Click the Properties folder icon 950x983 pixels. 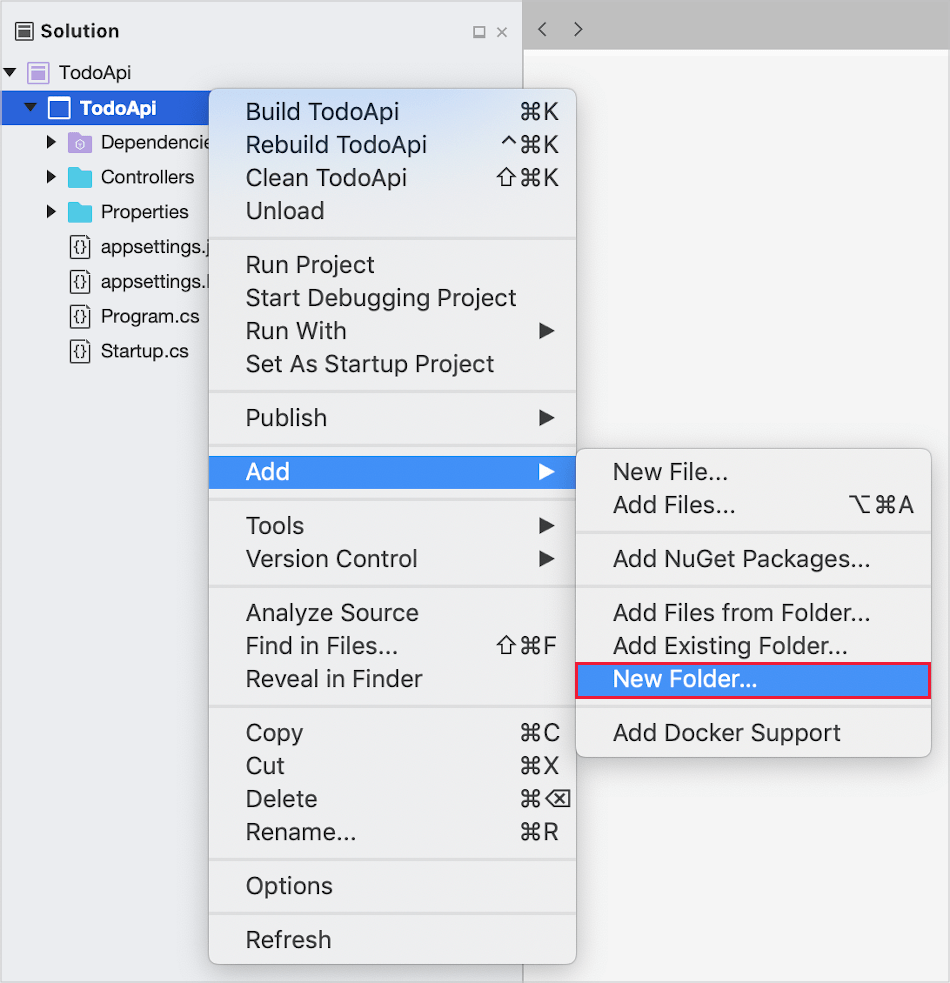coord(80,212)
